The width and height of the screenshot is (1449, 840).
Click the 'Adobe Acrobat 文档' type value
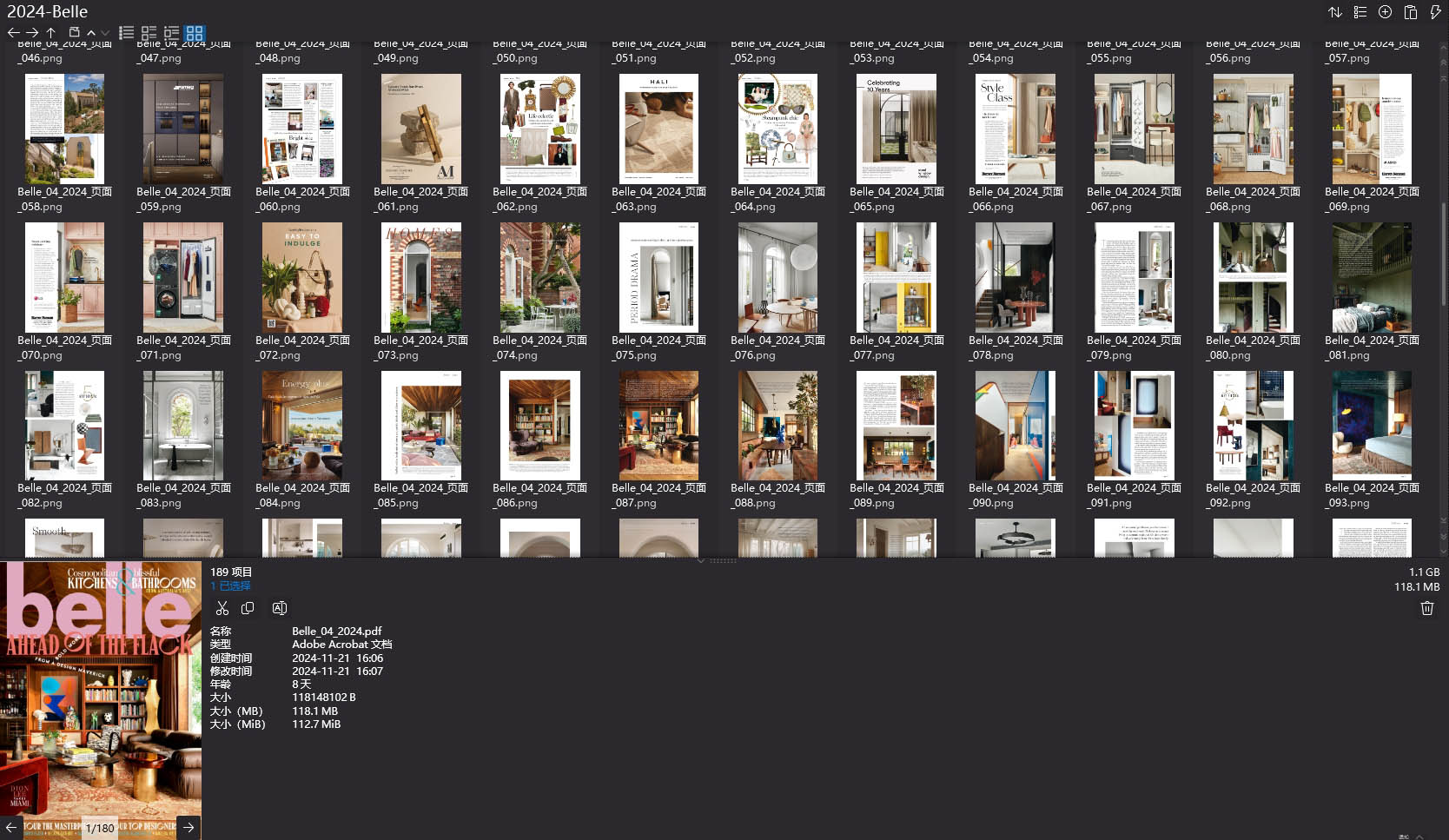point(342,645)
